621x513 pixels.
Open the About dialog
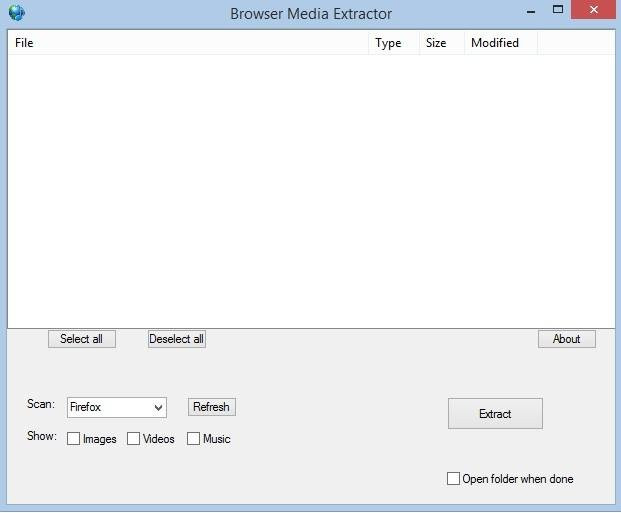click(x=566, y=339)
